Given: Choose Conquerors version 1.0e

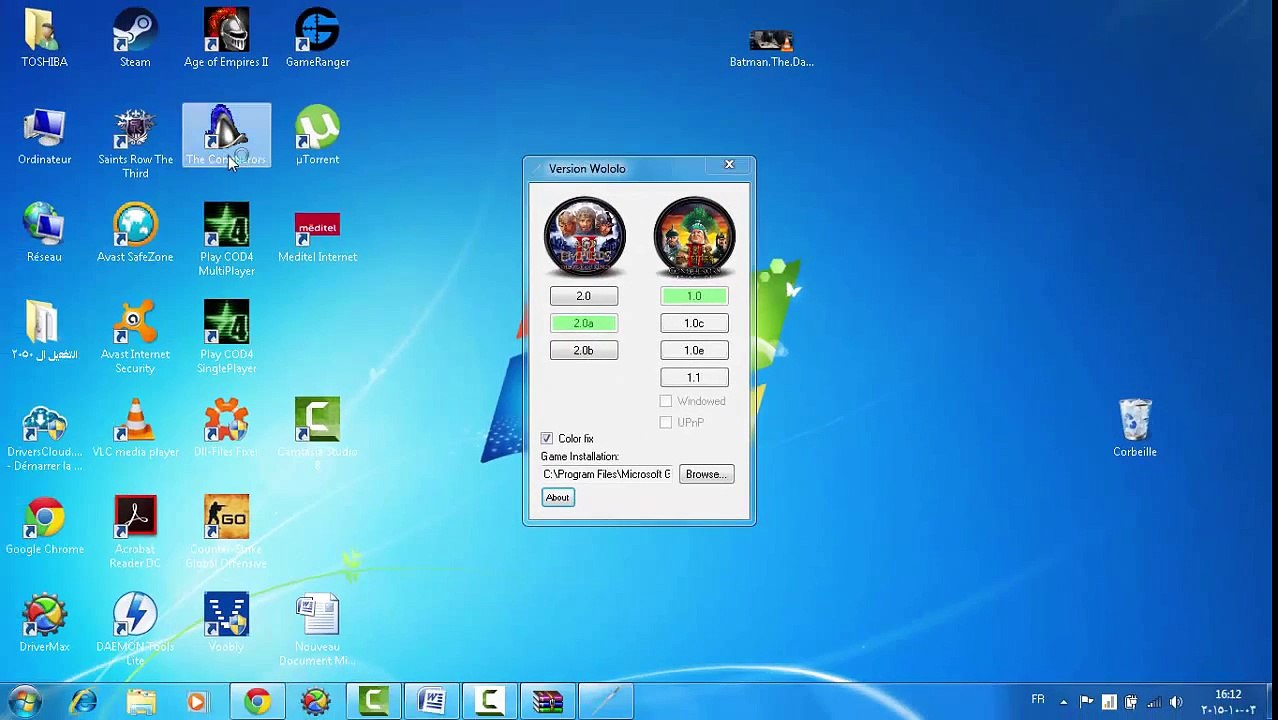Looking at the screenshot, I should (x=694, y=350).
